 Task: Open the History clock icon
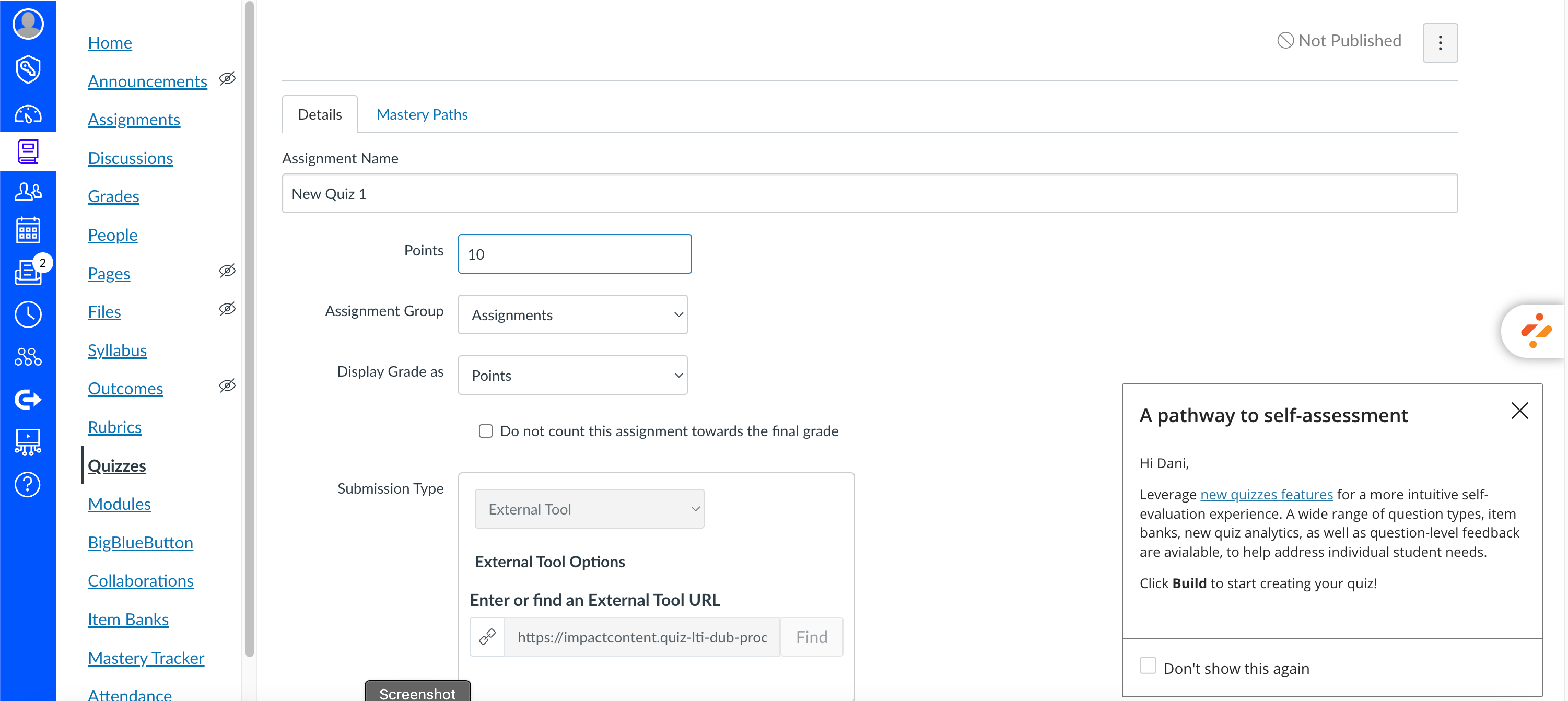pos(28,314)
